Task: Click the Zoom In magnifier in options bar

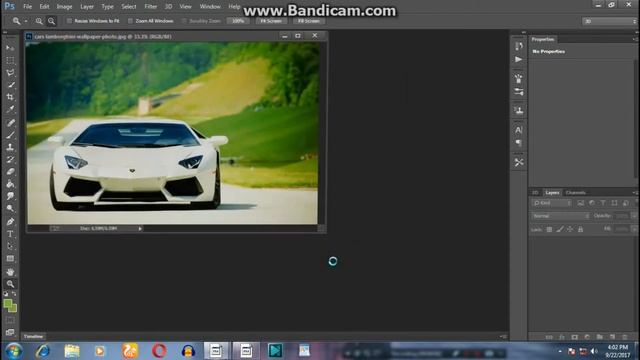Action: pyautogui.click(x=39, y=21)
